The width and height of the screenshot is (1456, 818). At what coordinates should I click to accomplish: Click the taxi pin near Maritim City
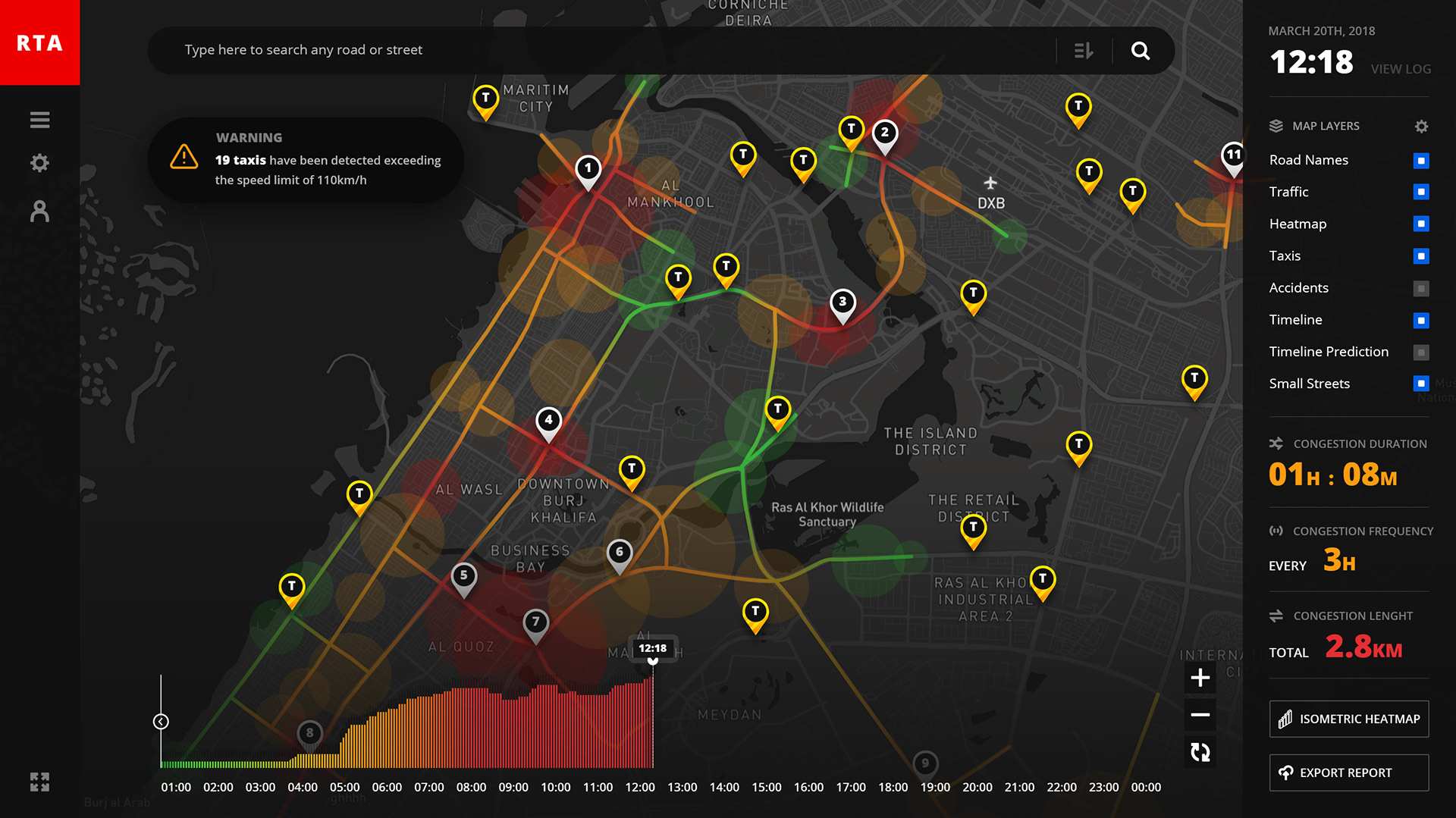point(486,102)
